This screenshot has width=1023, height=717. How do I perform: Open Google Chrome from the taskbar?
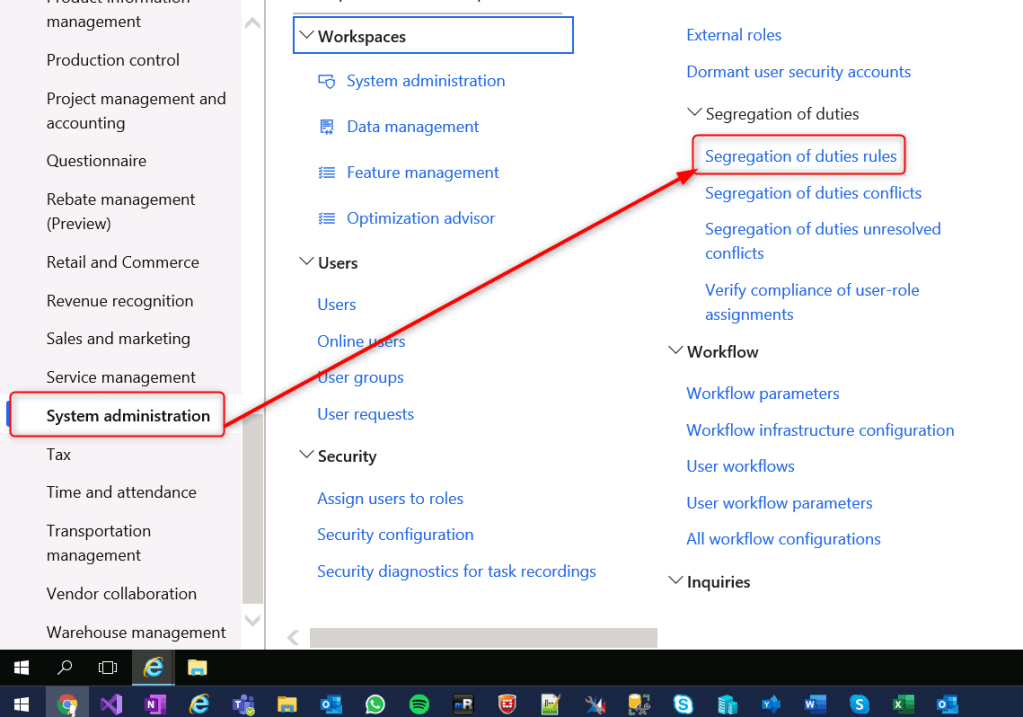tap(67, 704)
